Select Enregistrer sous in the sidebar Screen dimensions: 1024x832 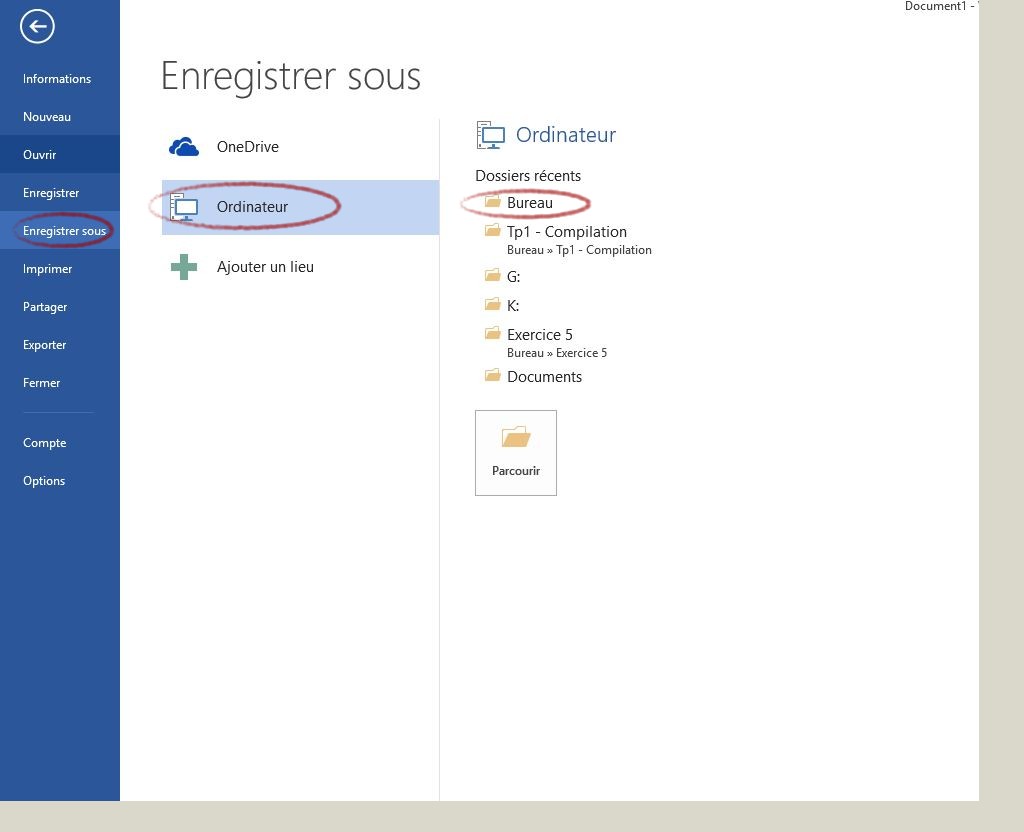(x=64, y=231)
